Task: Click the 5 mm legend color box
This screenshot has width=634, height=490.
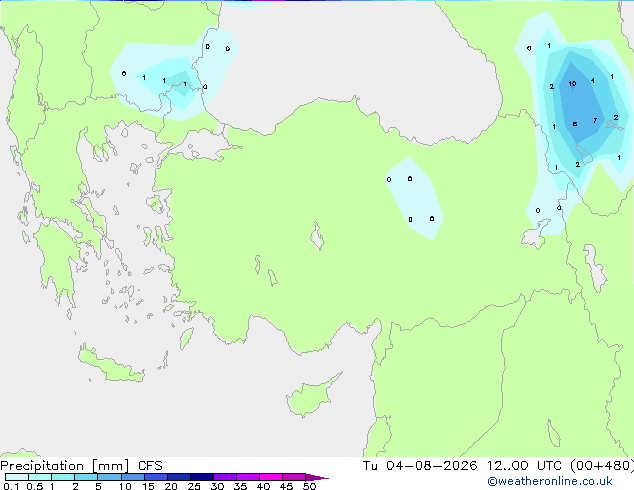Action: tap(109, 477)
